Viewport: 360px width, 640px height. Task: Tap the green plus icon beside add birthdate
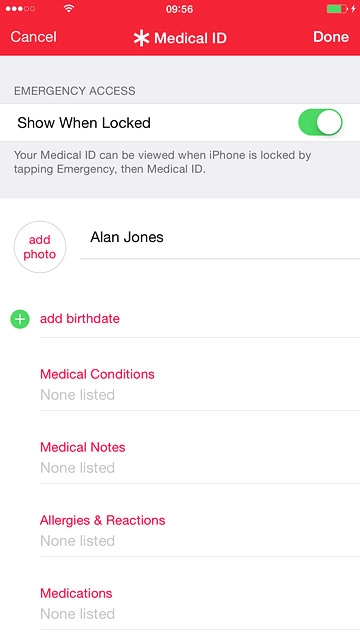[x=20, y=319]
